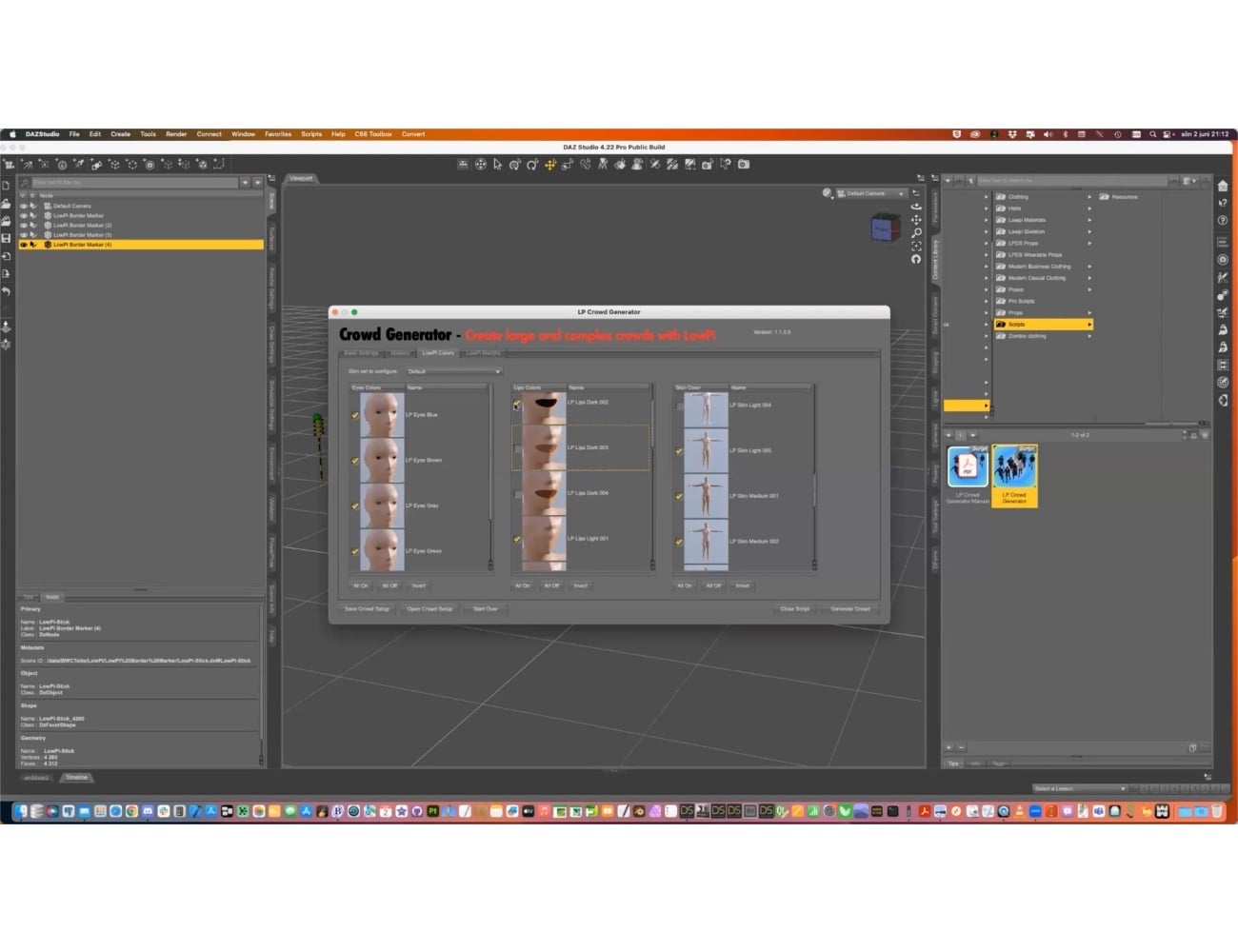1238x952 pixels.
Task: Open Help via the question mark icon on the right sidebar
Action: point(1224,220)
